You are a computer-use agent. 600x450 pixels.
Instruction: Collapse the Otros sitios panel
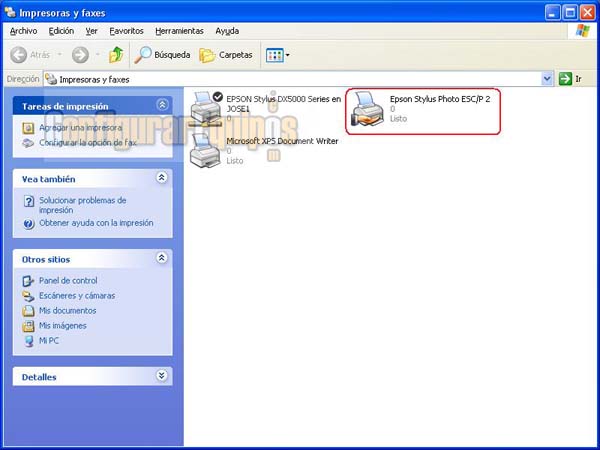[162, 258]
